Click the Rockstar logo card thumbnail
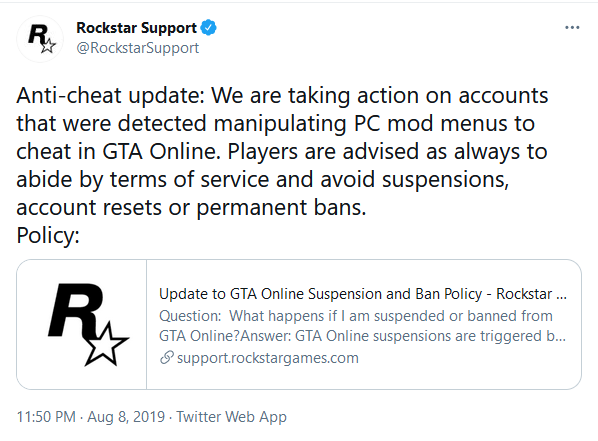 (x=82, y=324)
